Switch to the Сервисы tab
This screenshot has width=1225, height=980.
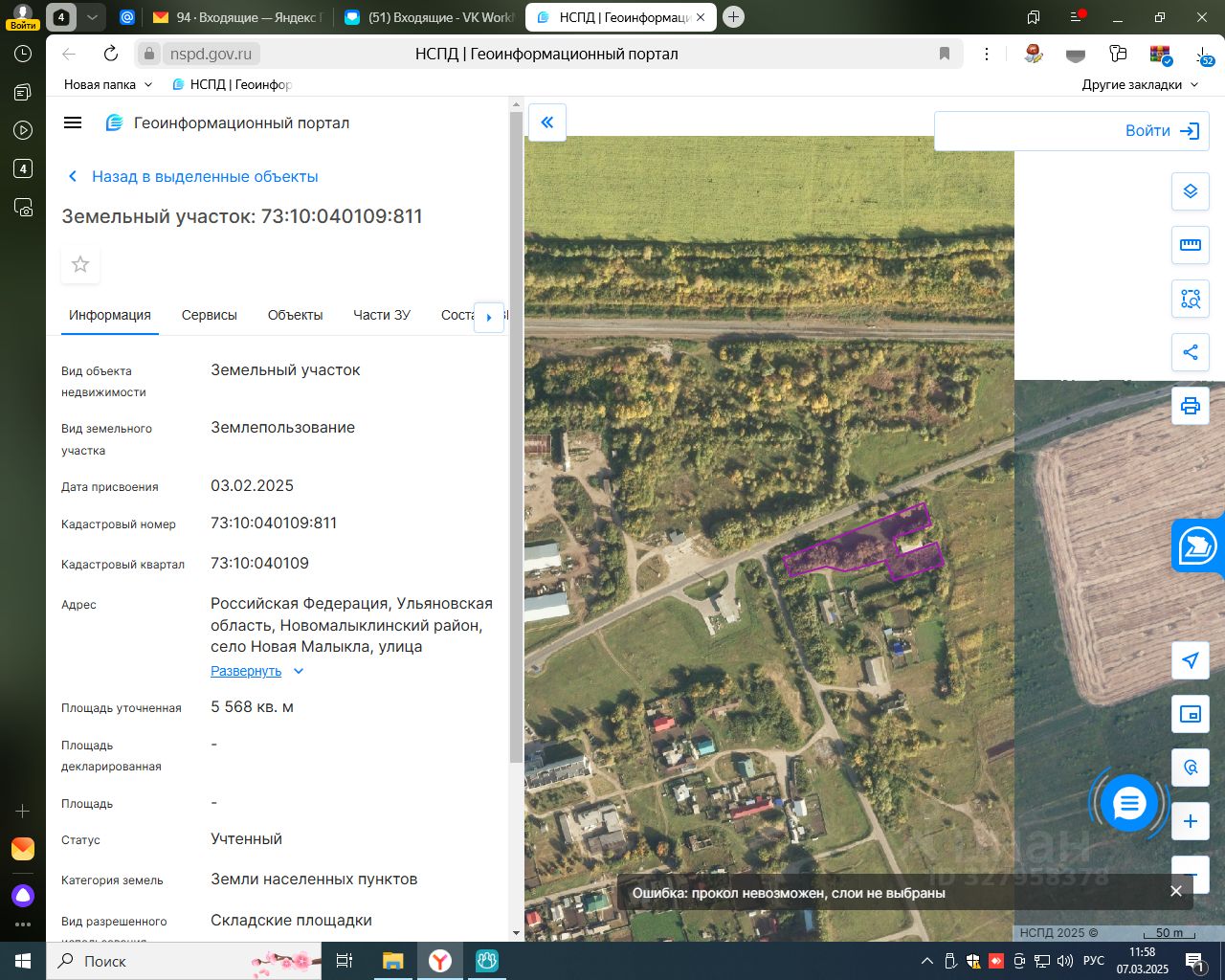[x=209, y=315]
